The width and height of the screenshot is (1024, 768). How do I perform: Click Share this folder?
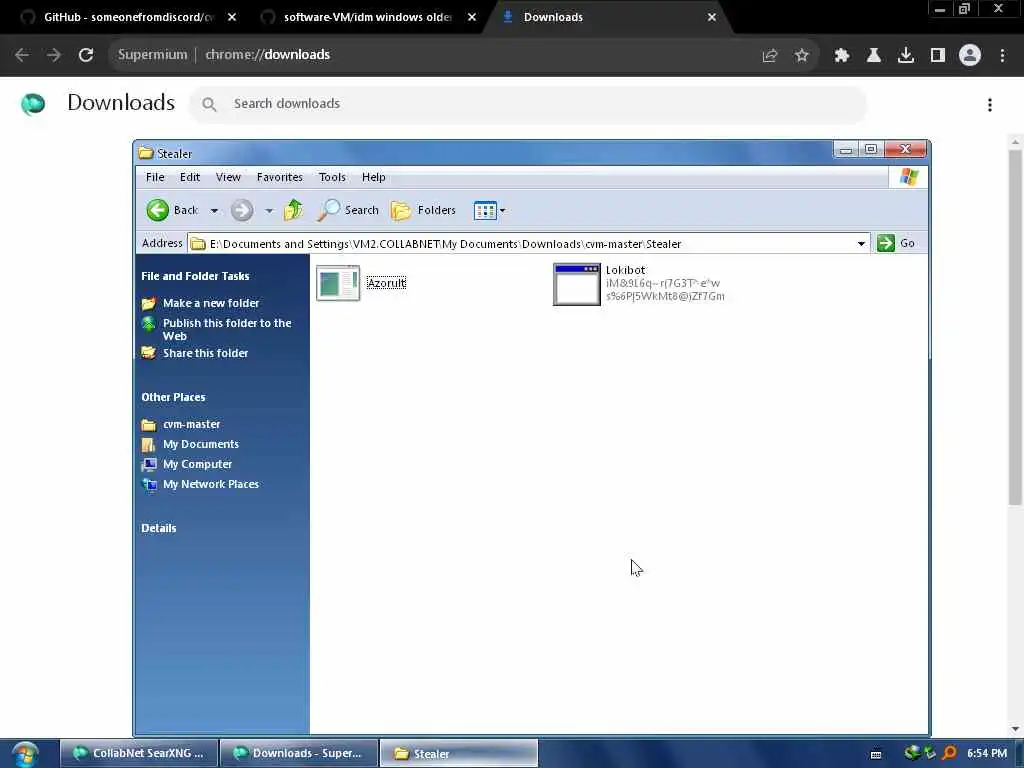tap(205, 353)
